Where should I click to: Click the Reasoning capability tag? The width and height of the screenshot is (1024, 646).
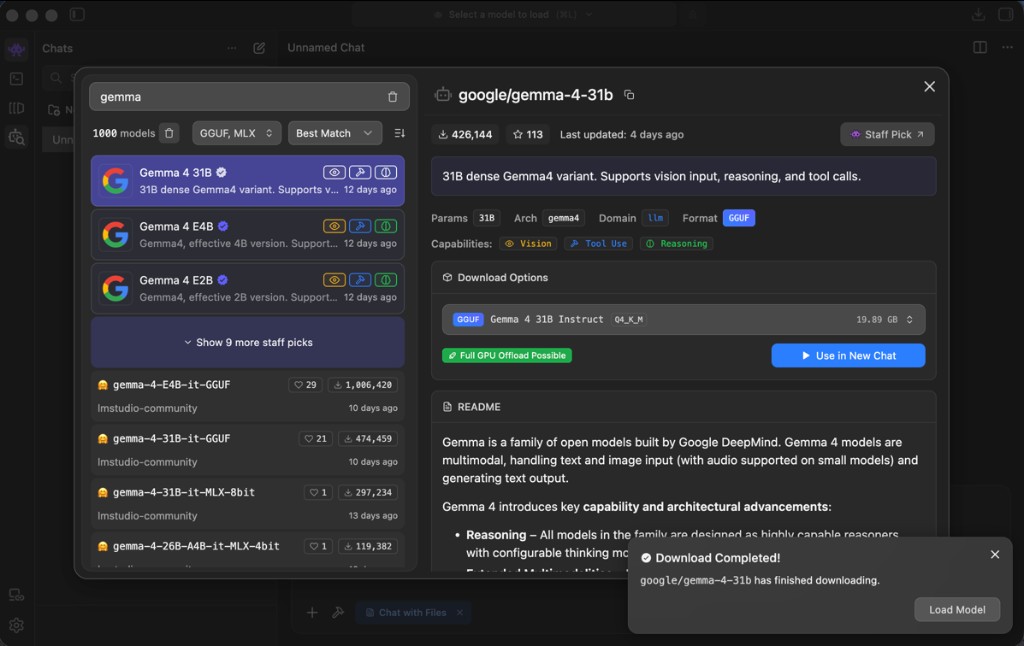pos(677,244)
